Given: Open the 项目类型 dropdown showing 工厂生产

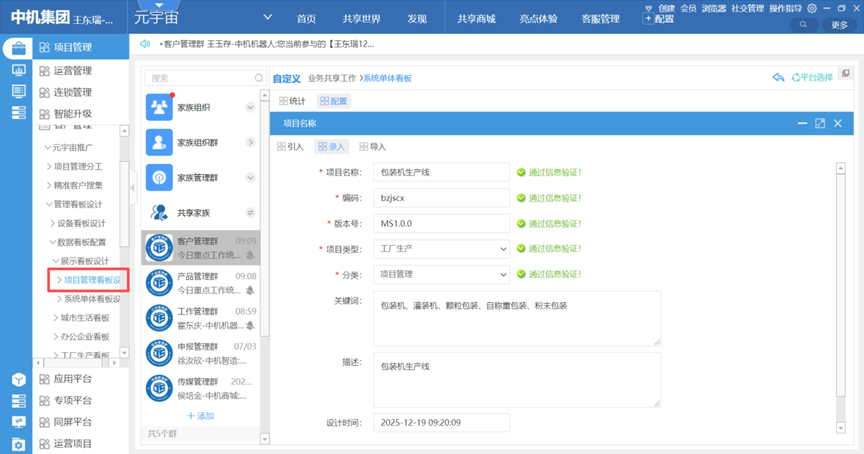Looking at the screenshot, I should click(440, 248).
